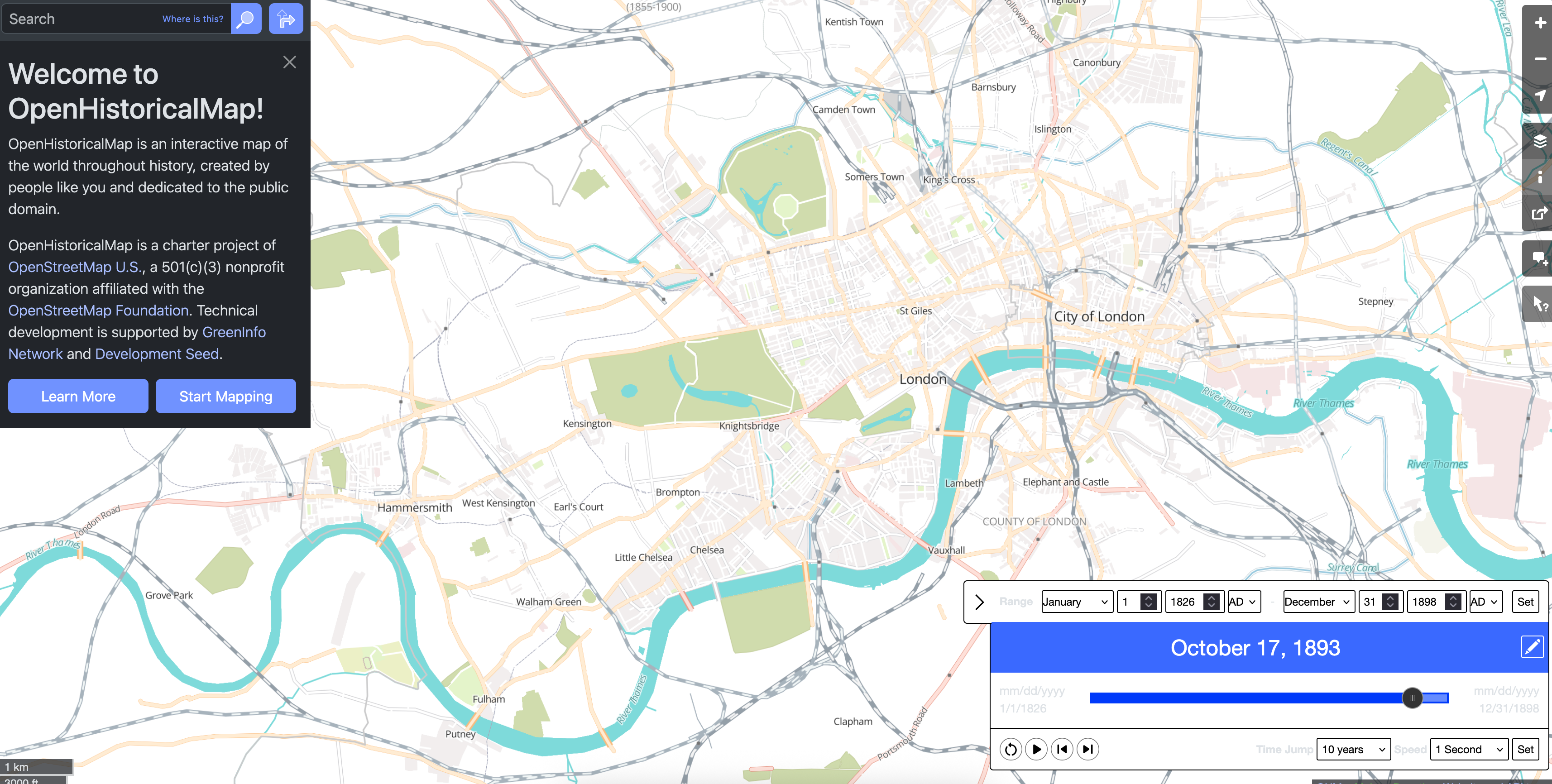The width and height of the screenshot is (1552, 784).
Task: Click the add map note icon
Action: (1539, 259)
